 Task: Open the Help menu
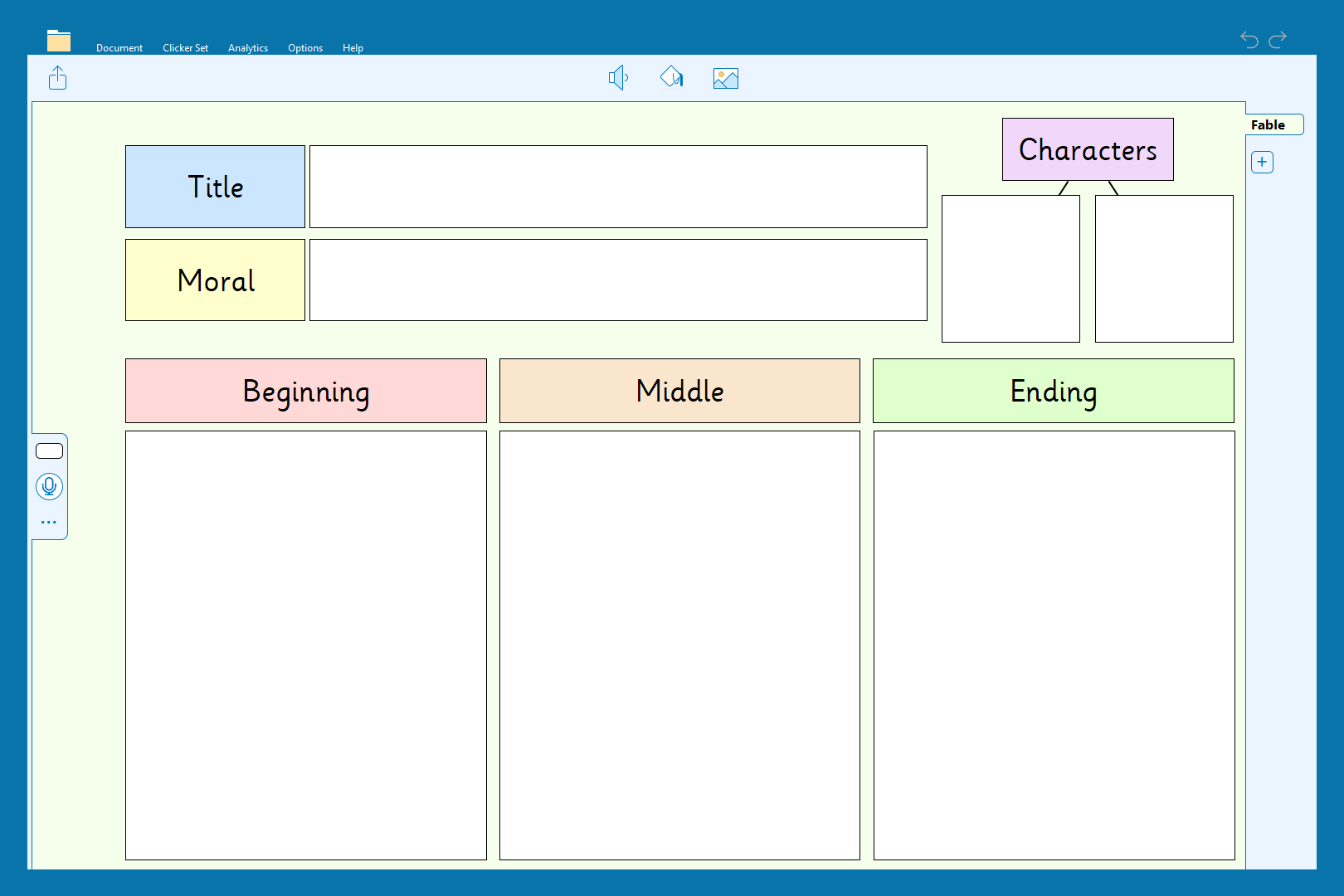point(353,48)
